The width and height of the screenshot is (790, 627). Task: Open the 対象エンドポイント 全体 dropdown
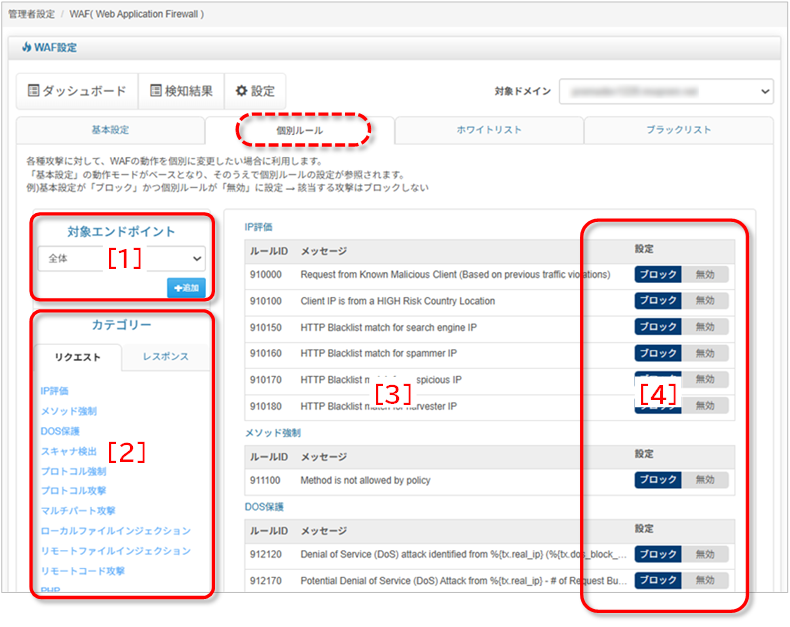[121, 259]
